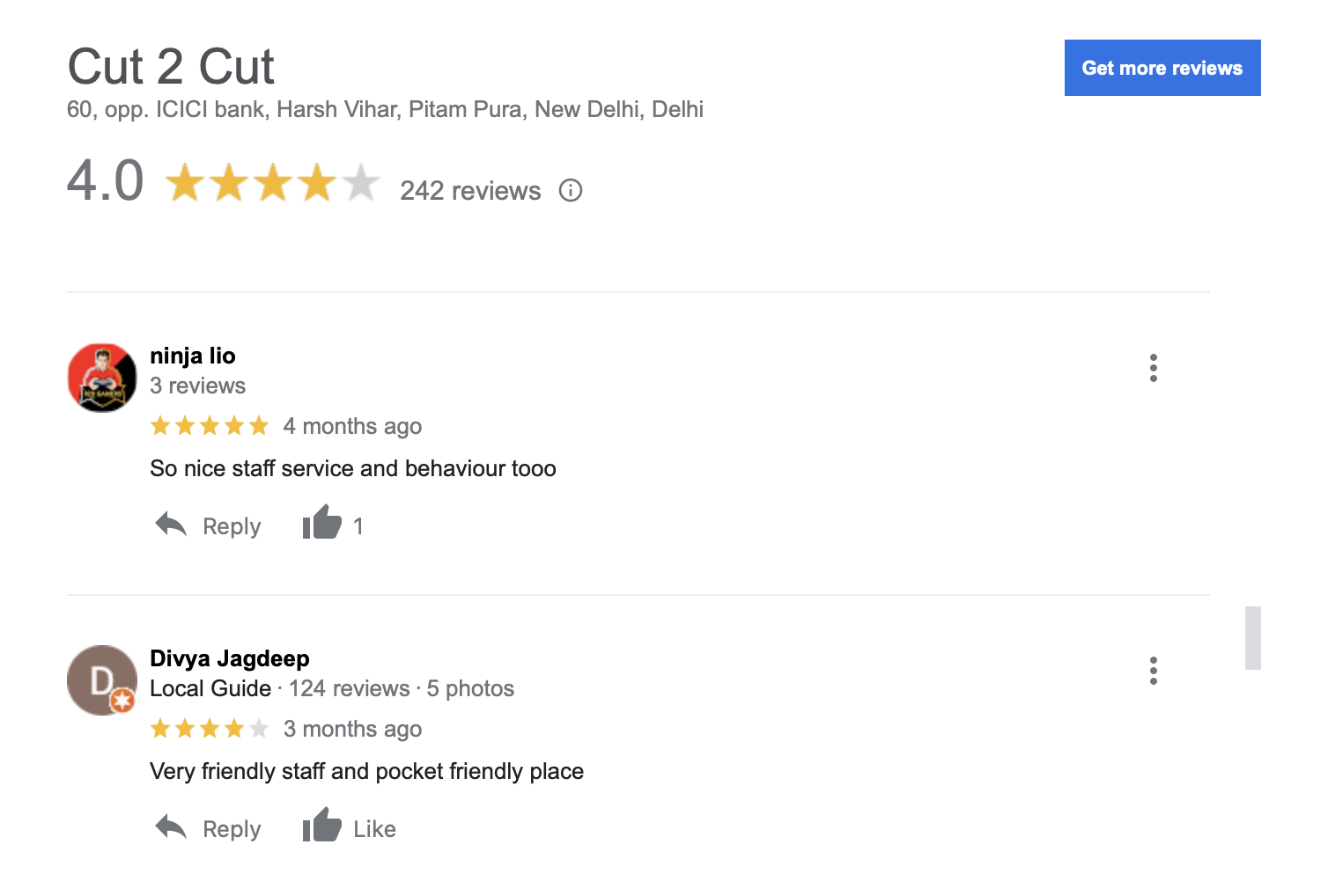Click the page scrollbar thumb on the right

(x=1252, y=638)
